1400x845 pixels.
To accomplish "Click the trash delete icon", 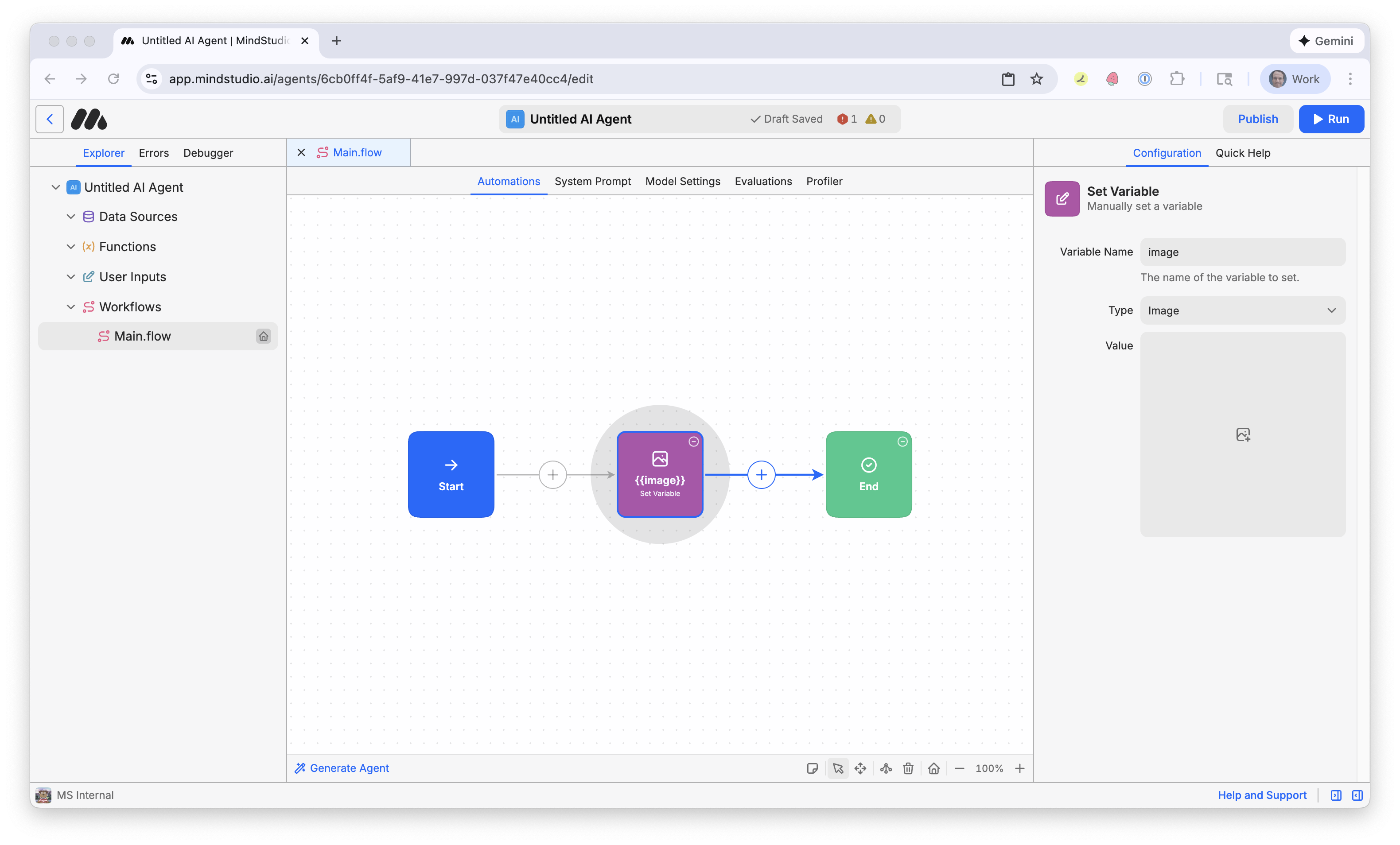I will (908, 768).
